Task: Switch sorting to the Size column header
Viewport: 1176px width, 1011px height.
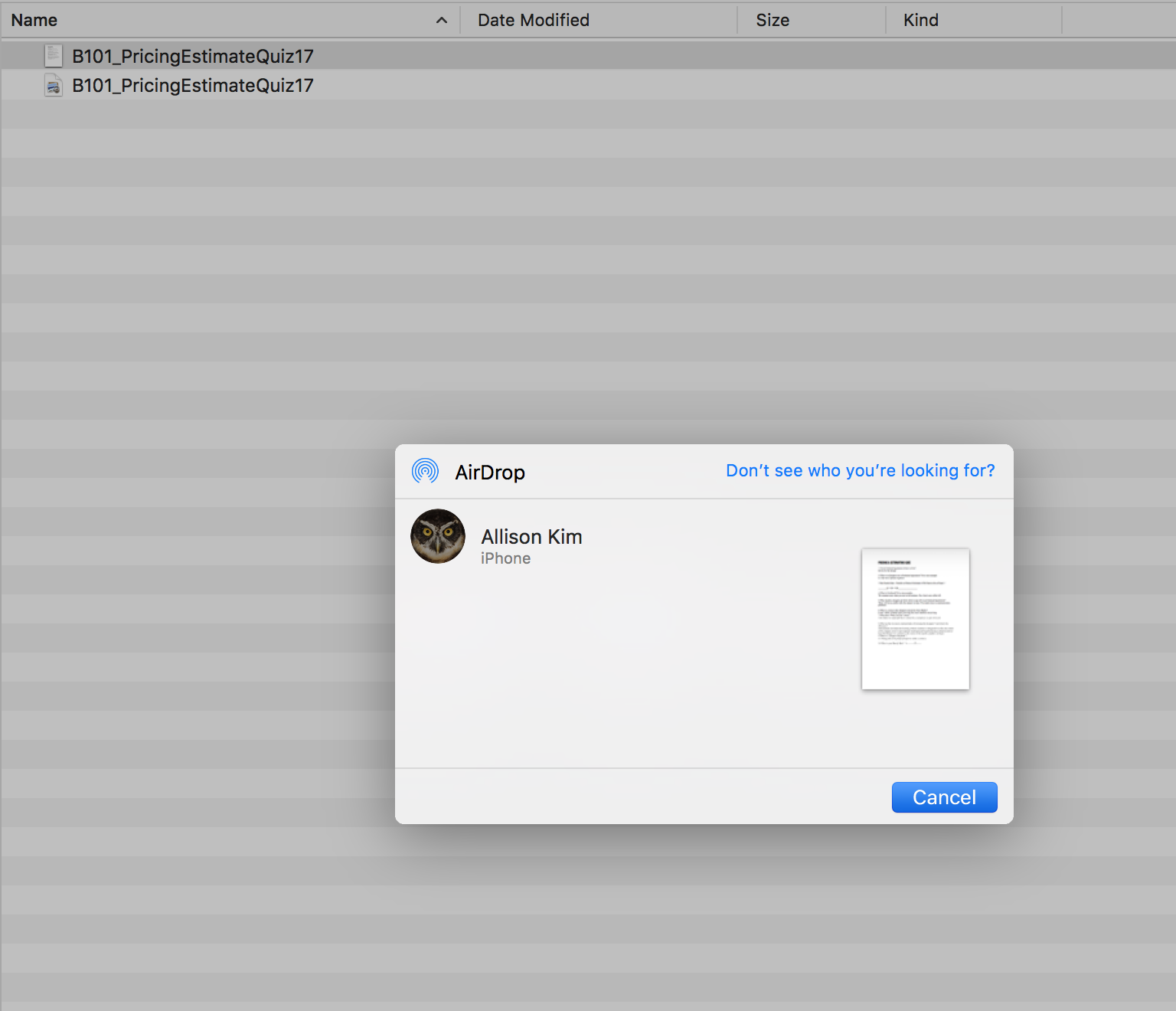Action: point(772,20)
